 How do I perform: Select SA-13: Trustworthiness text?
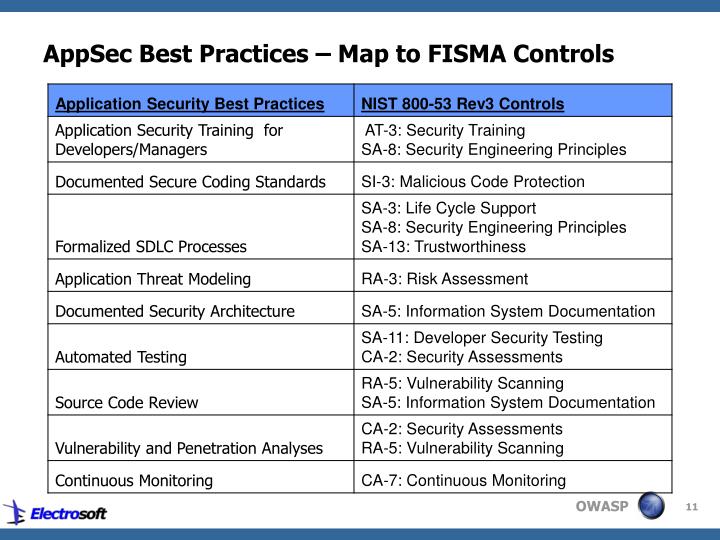coord(443,247)
